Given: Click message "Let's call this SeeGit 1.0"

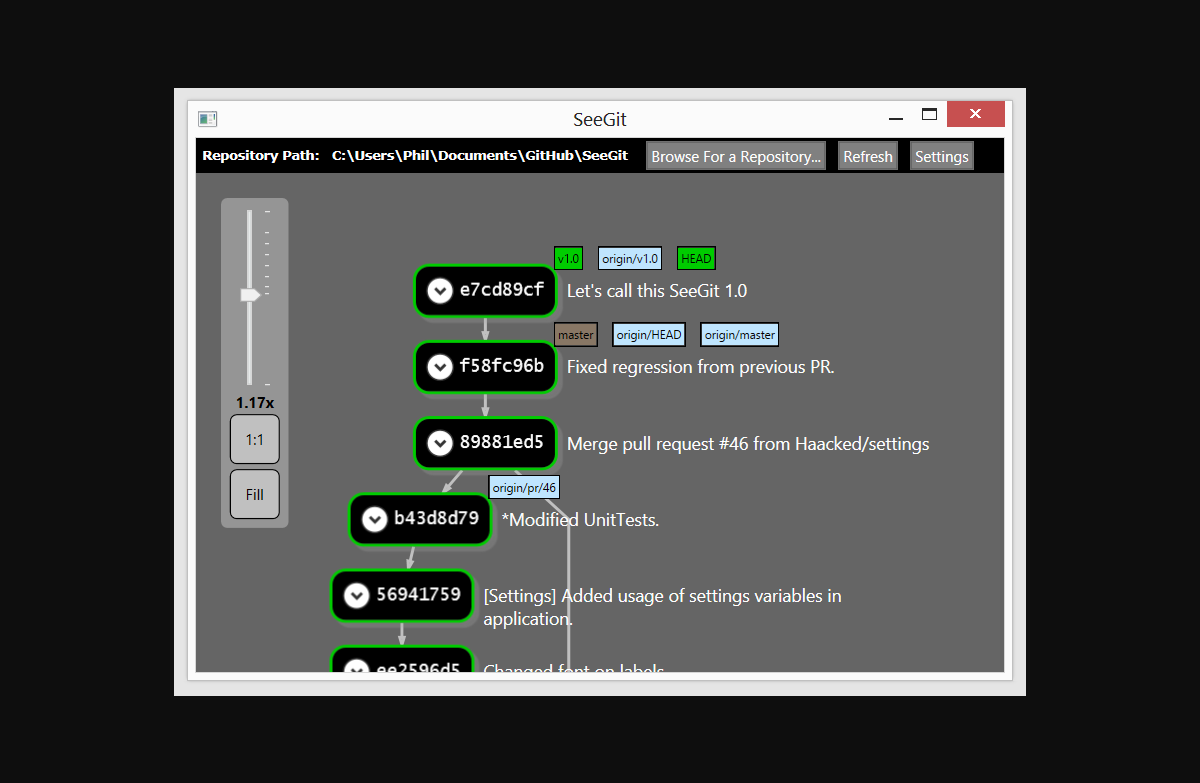Looking at the screenshot, I should [x=657, y=291].
